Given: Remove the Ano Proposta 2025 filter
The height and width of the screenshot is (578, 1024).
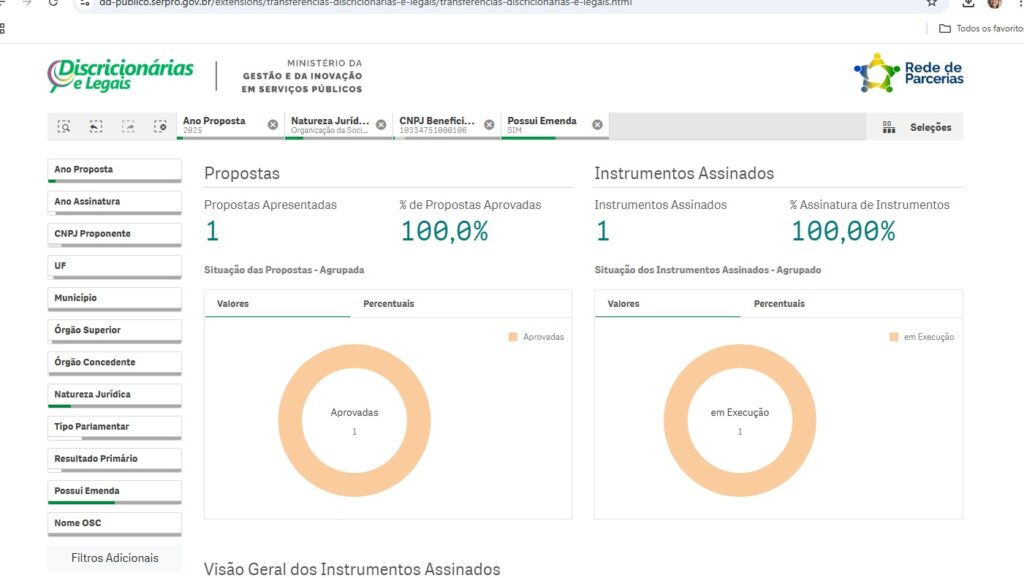Looking at the screenshot, I should pyautogui.click(x=273, y=125).
